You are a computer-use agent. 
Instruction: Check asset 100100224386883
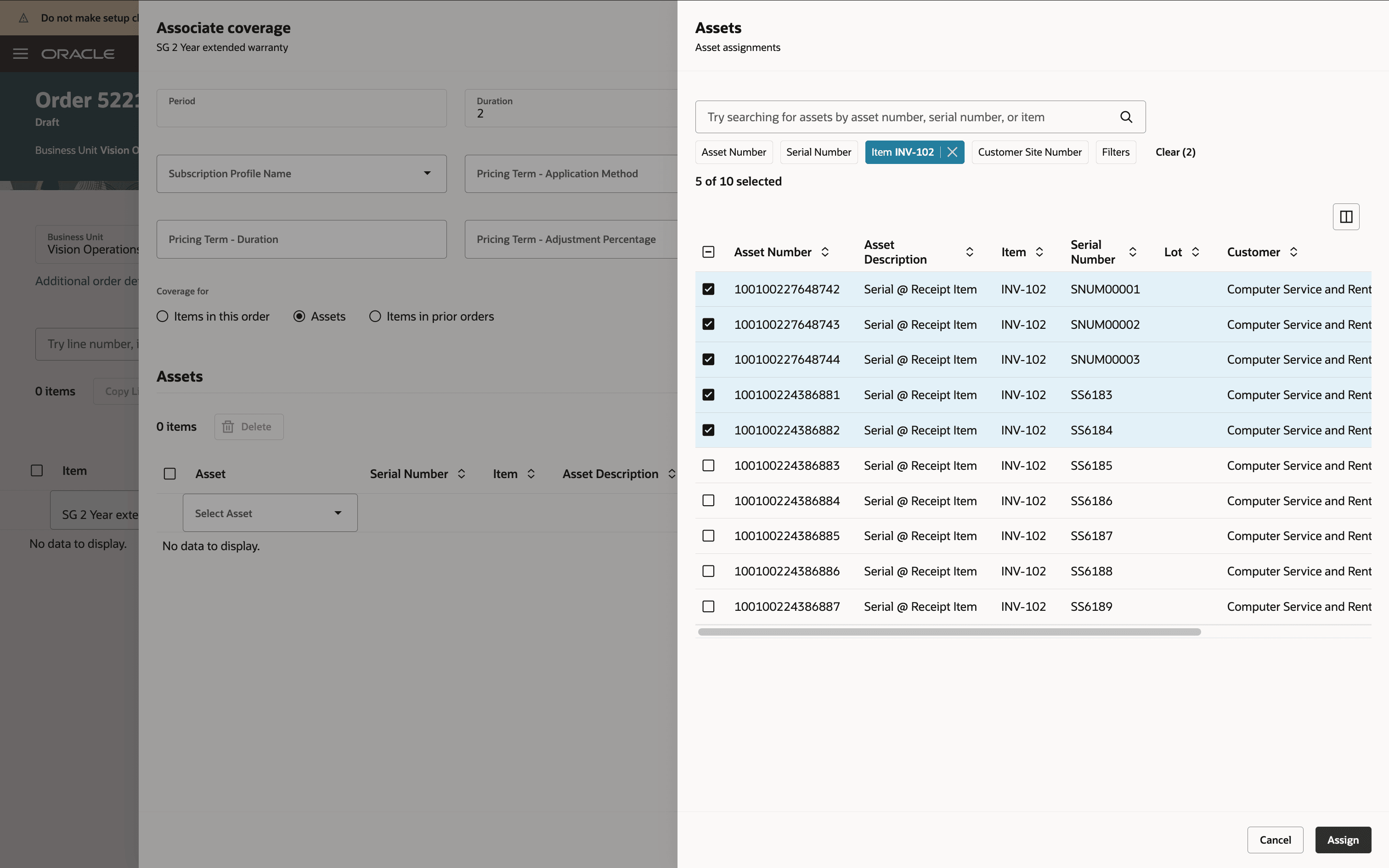708,466
